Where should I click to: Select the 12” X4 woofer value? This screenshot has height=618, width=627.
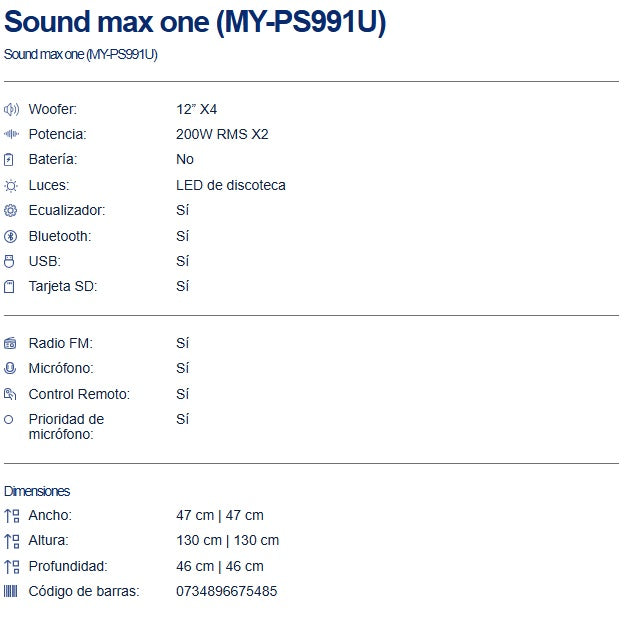pos(196,109)
